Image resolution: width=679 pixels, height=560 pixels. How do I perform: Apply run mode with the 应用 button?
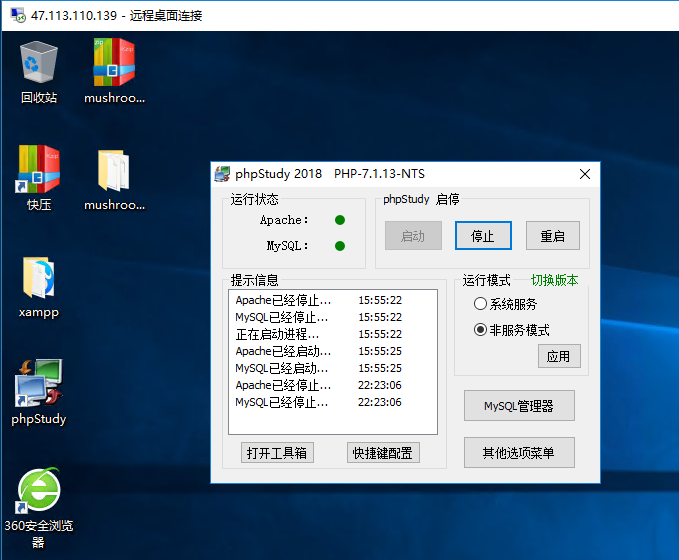click(559, 356)
